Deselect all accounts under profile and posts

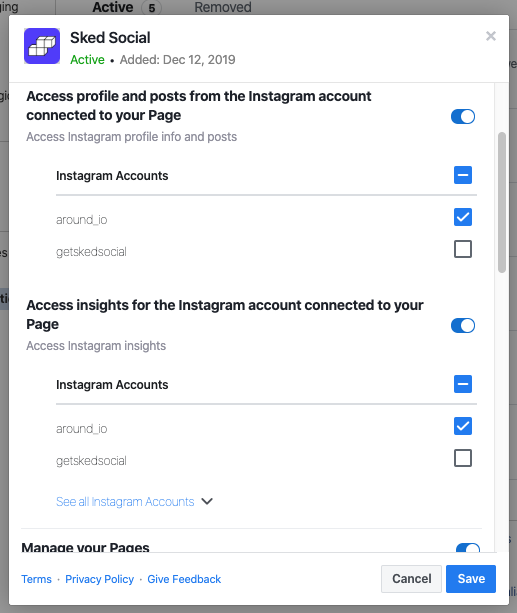(463, 175)
